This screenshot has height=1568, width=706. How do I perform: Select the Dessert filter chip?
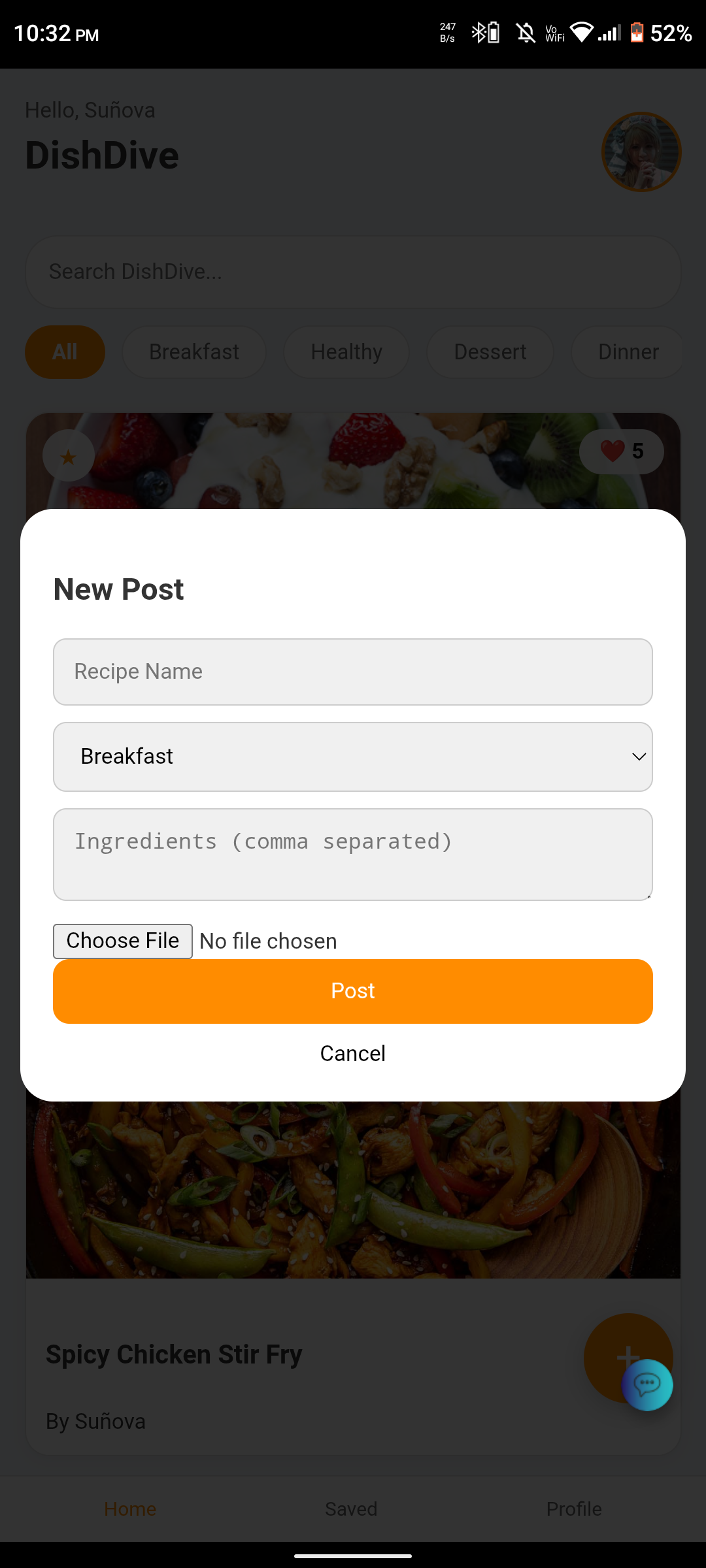490,352
